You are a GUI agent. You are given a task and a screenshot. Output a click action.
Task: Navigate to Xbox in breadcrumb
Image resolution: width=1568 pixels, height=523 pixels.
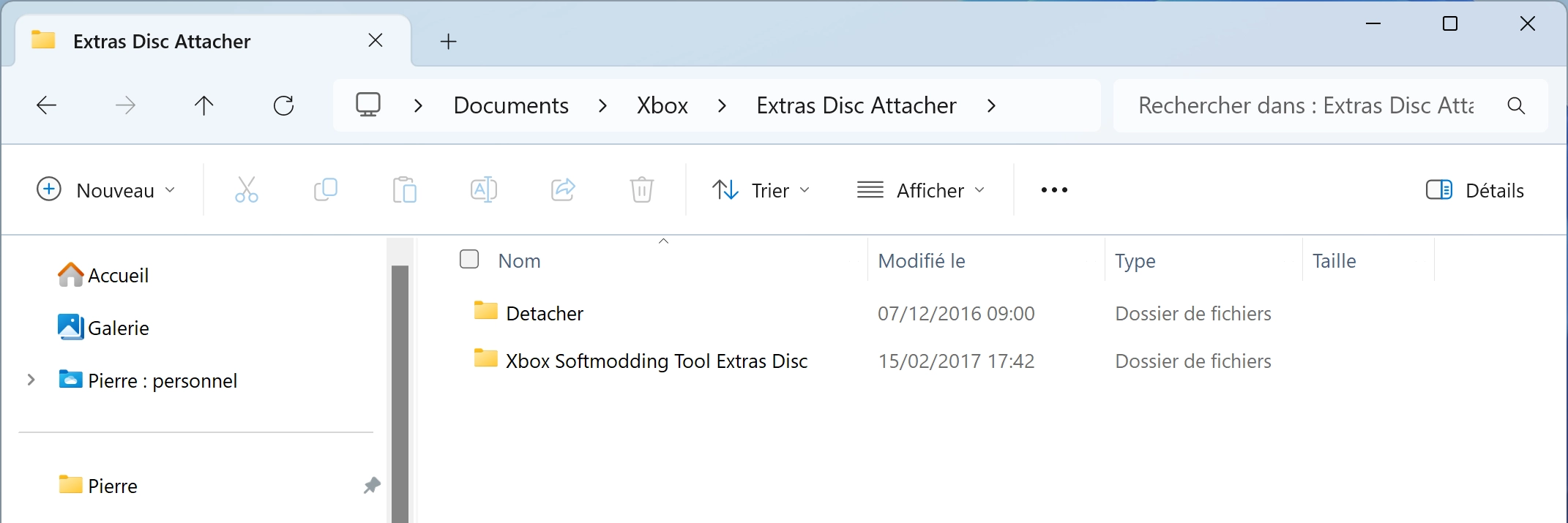click(x=662, y=105)
